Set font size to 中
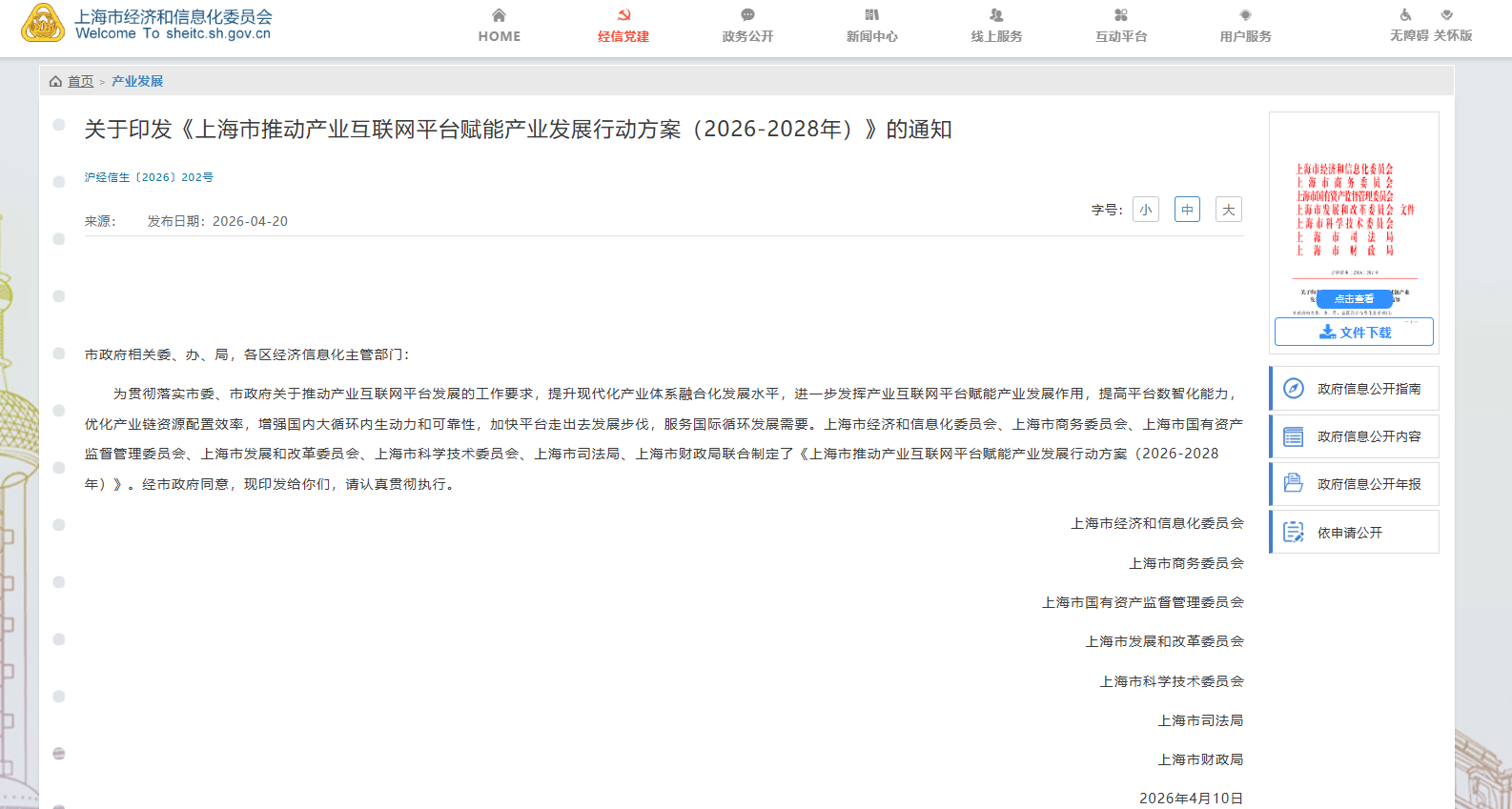Viewport: 1512px width, 809px height. coord(1187,210)
